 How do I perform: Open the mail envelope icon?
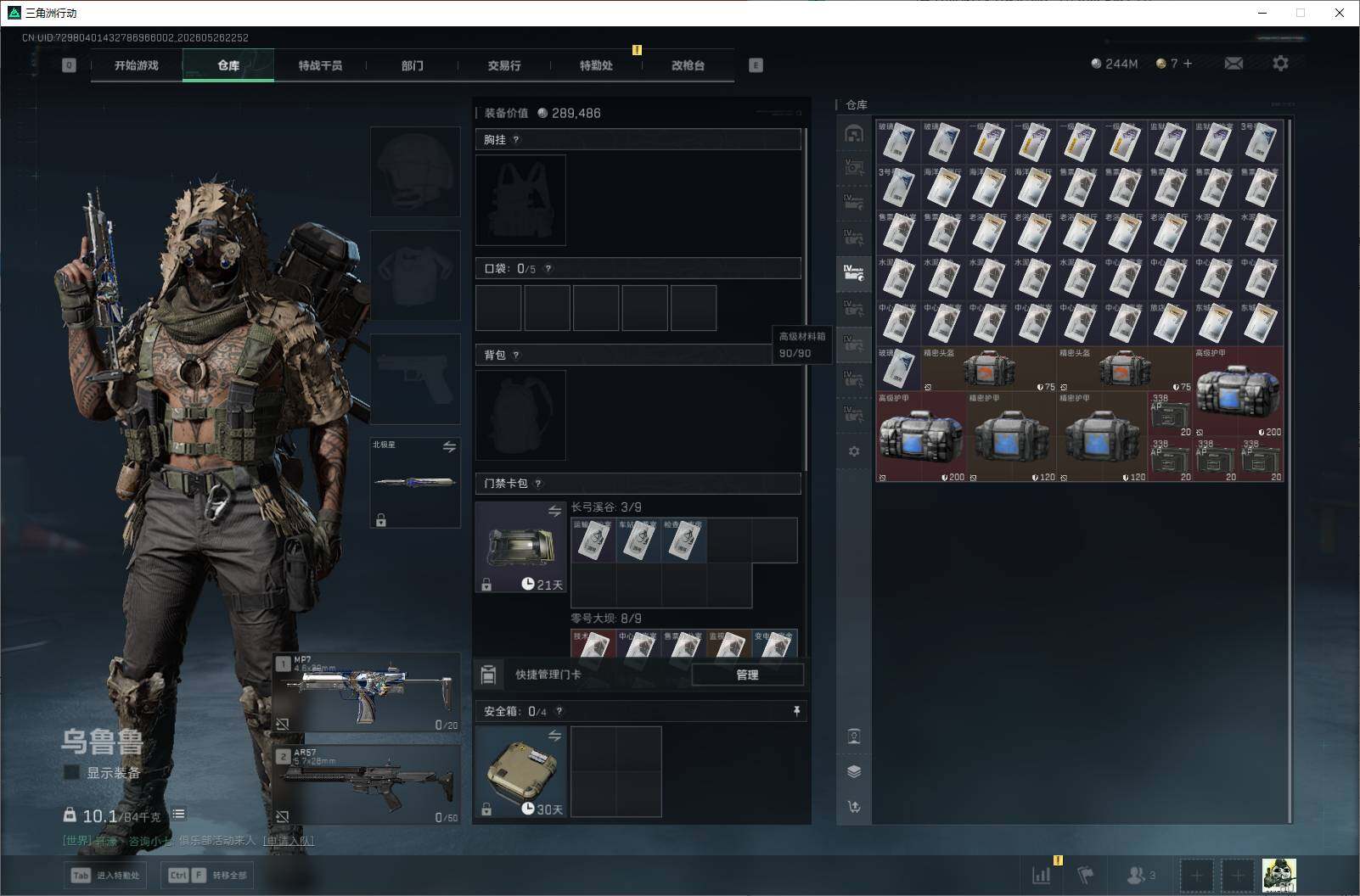click(x=1234, y=64)
